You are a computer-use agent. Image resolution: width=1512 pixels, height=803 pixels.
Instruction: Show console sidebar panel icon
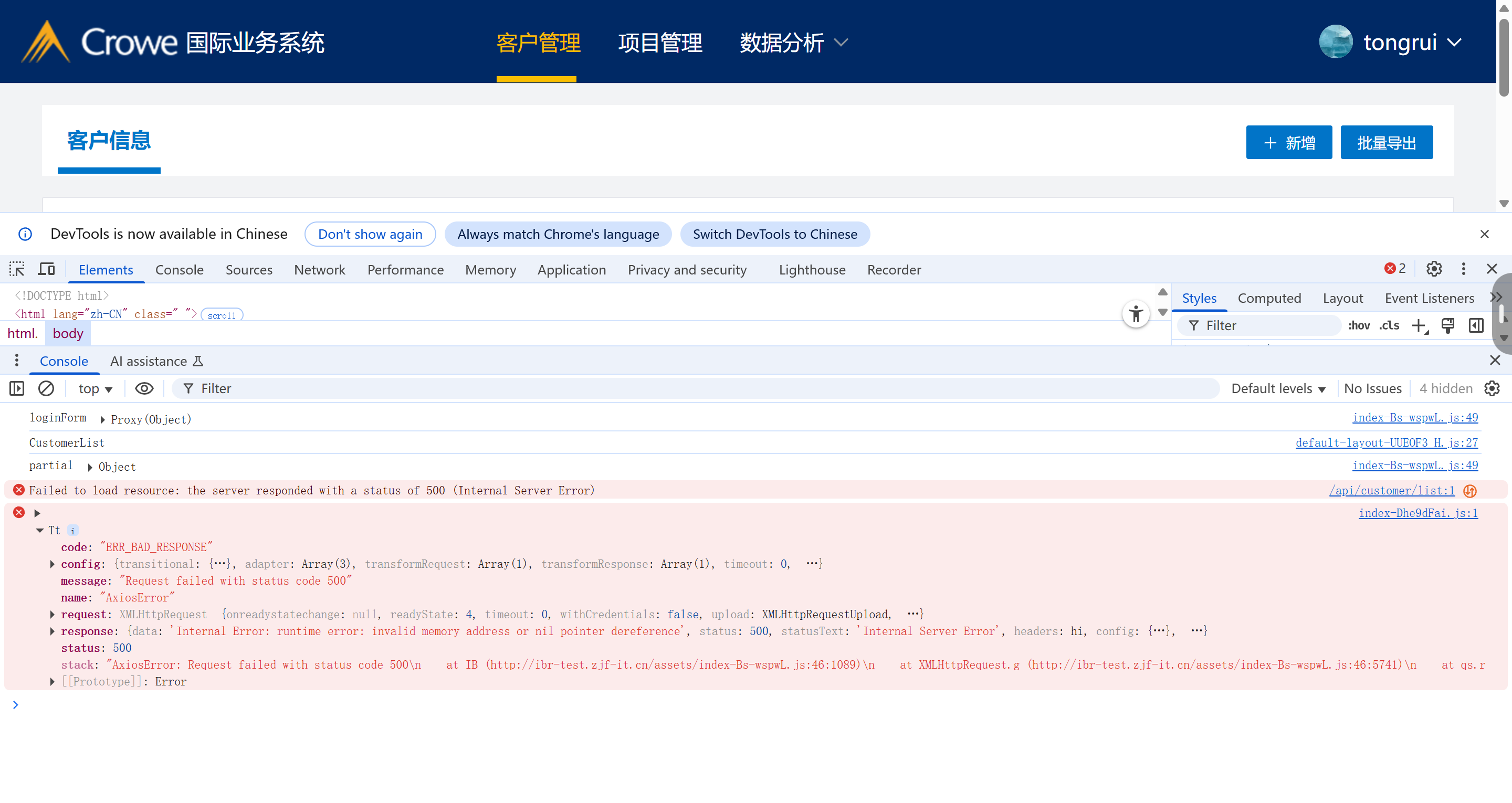pos(16,388)
